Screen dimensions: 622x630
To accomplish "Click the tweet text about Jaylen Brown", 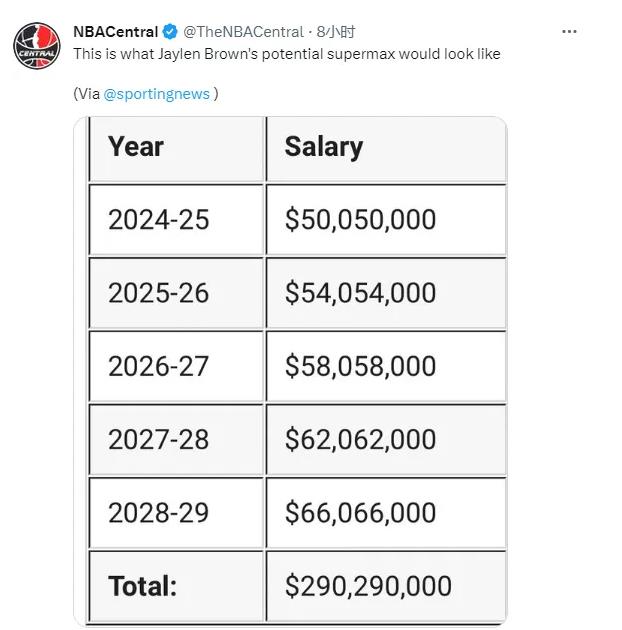I will [x=286, y=54].
